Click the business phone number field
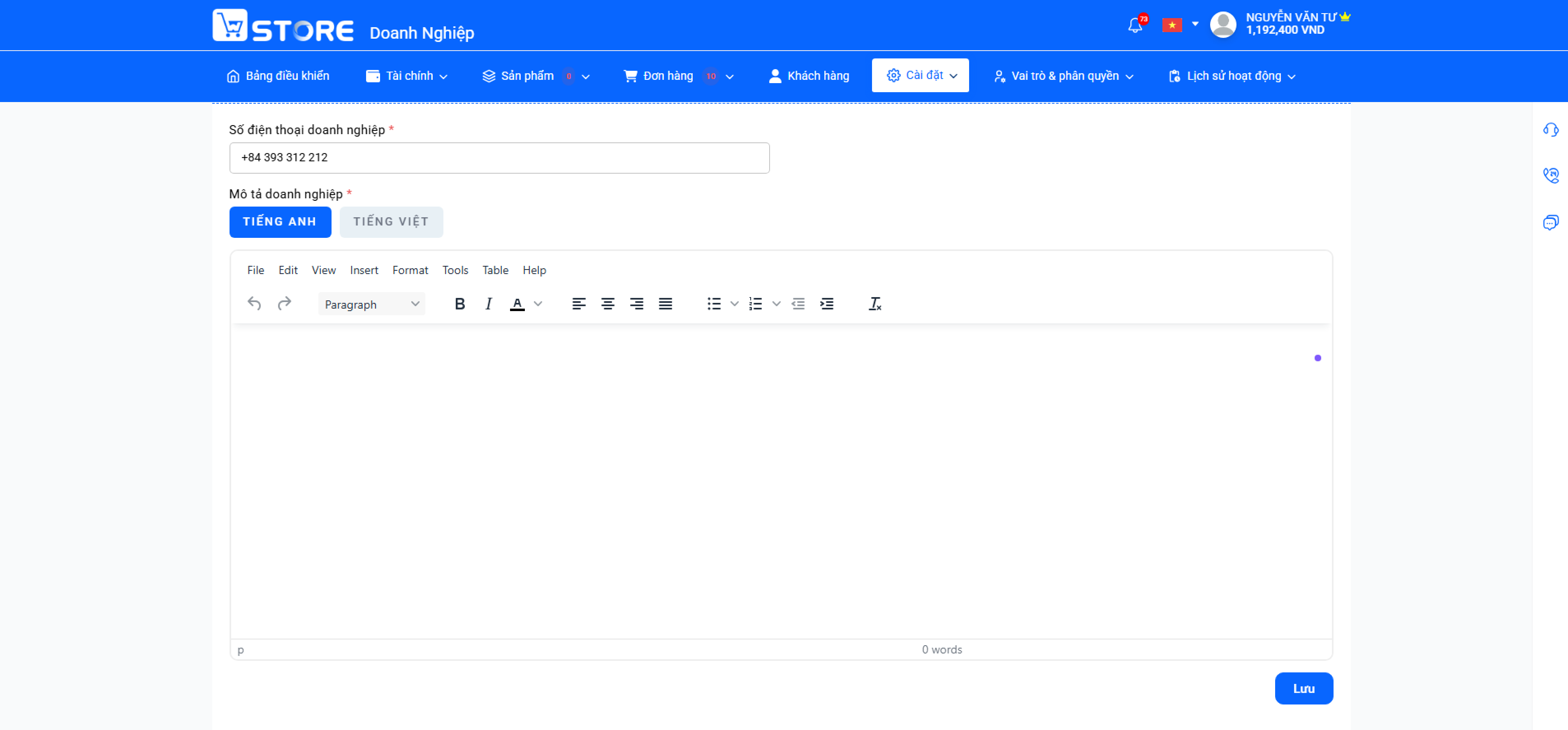The image size is (1568, 730). pyautogui.click(x=499, y=158)
